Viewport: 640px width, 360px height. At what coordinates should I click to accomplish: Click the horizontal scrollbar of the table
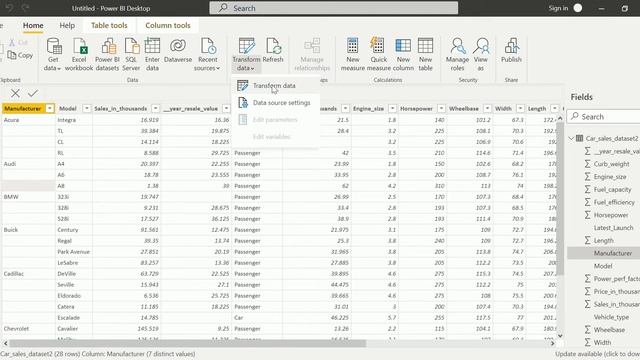[188, 344]
